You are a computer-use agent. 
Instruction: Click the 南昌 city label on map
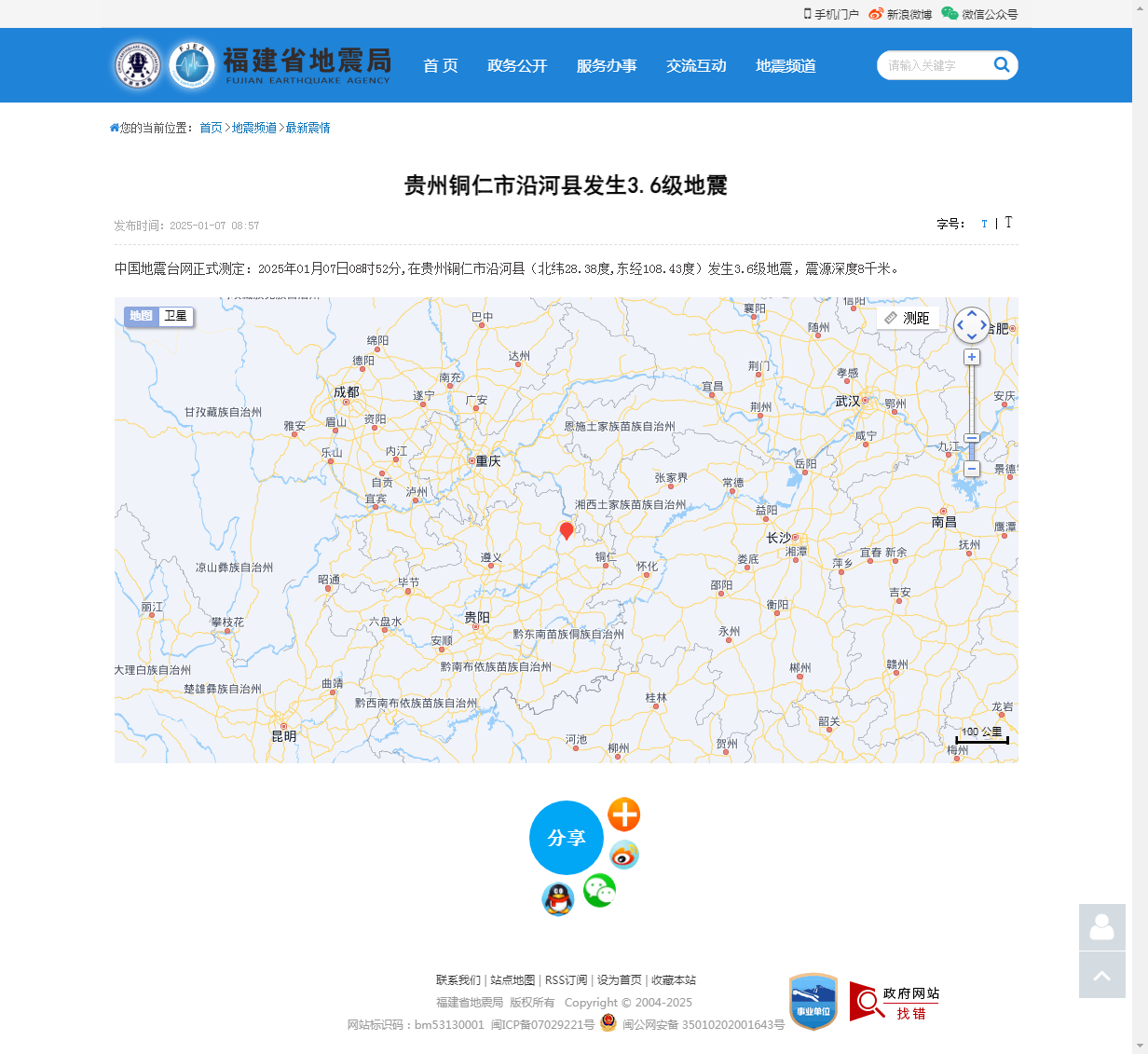[944, 522]
